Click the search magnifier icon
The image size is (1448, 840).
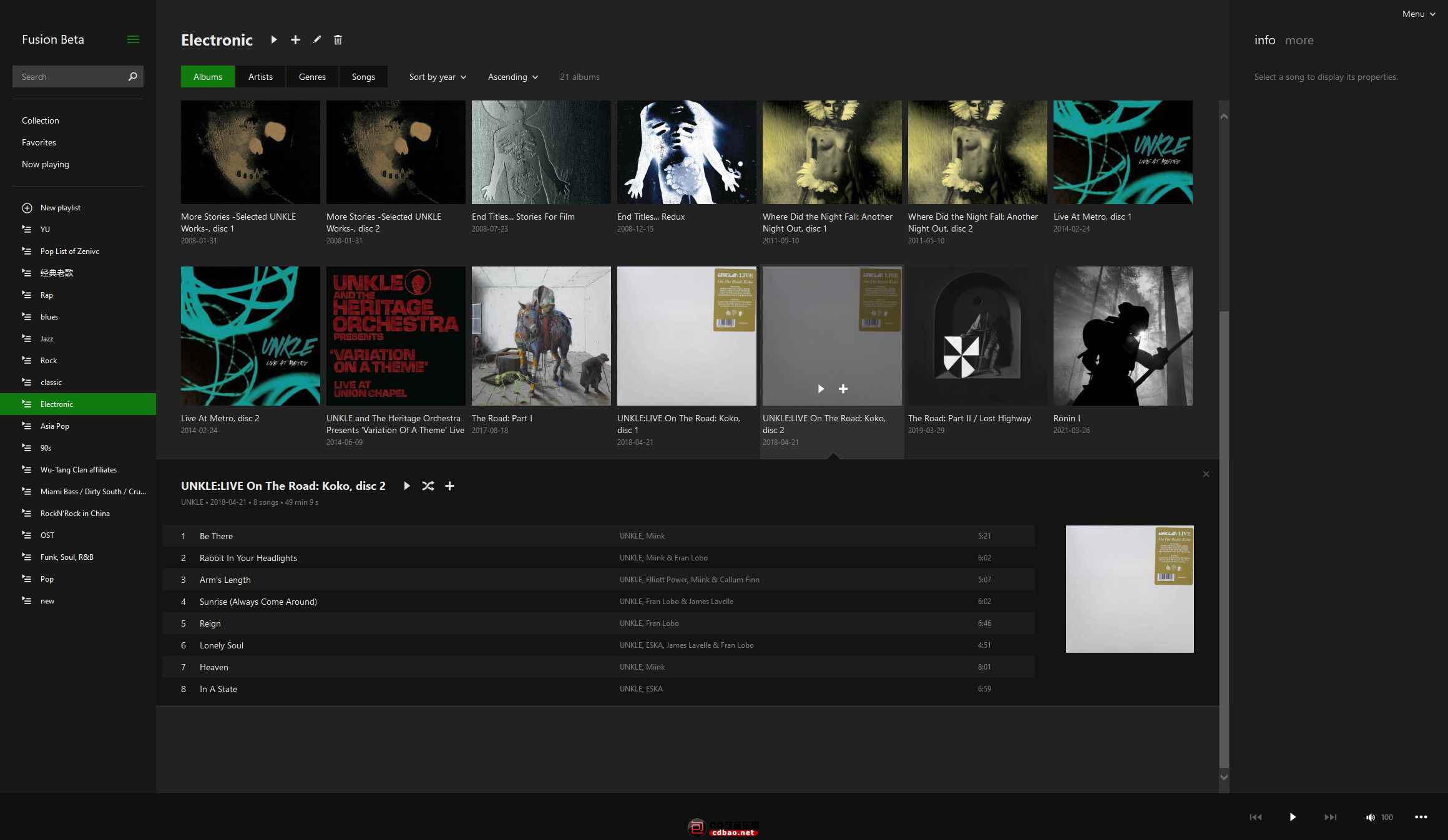pos(132,77)
